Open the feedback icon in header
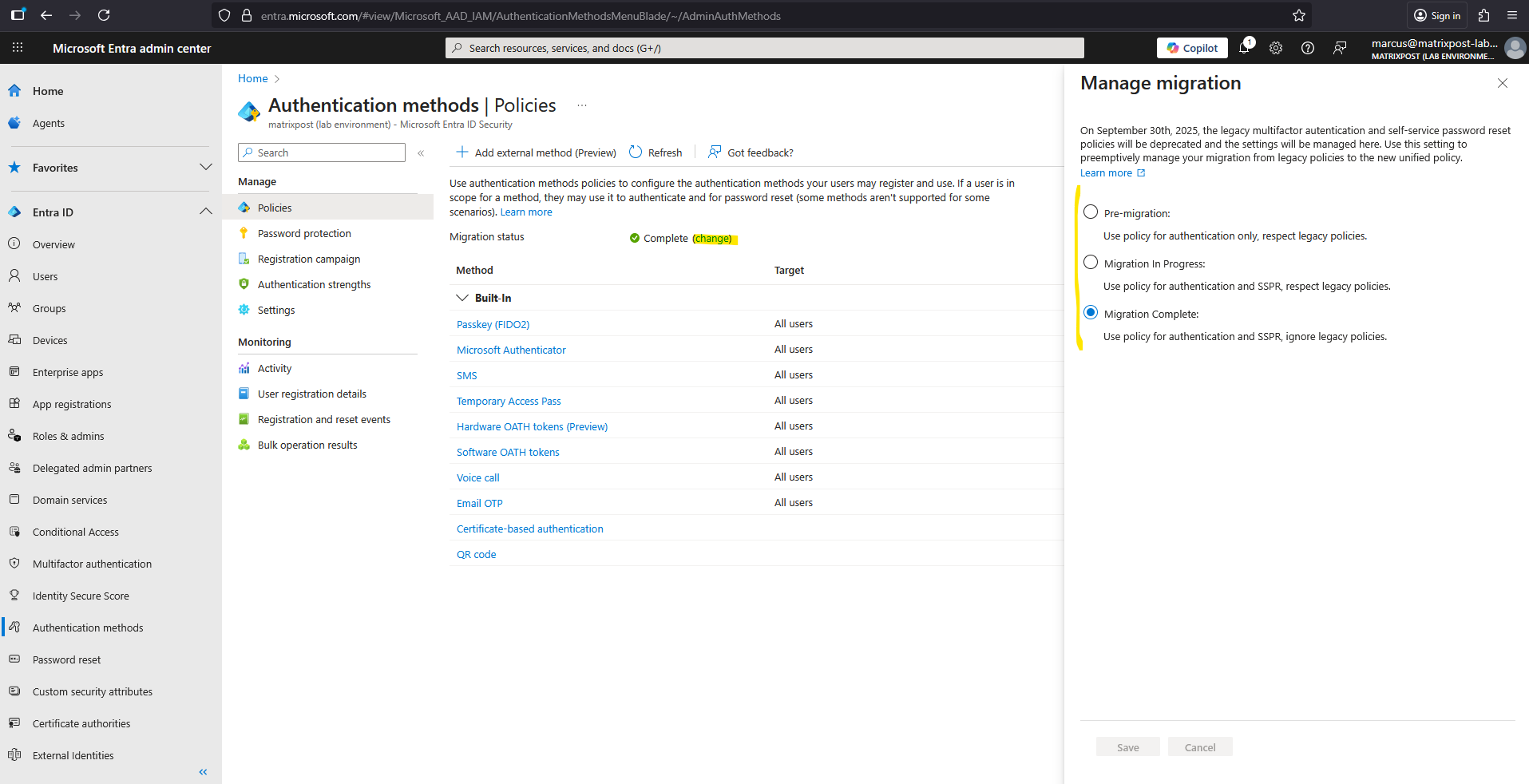This screenshot has width=1529, height=784. click(x=1340, y=48)
